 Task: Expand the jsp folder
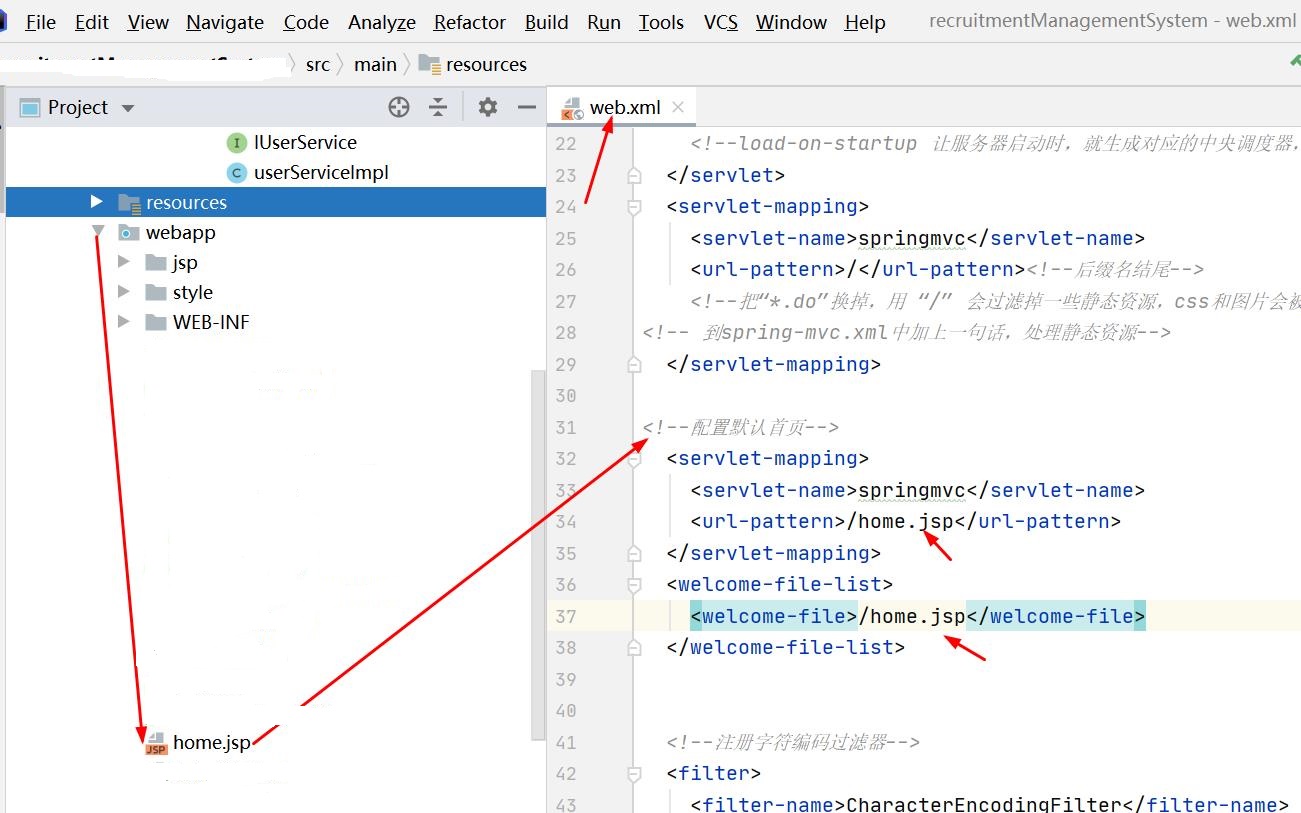pos(124,262)
